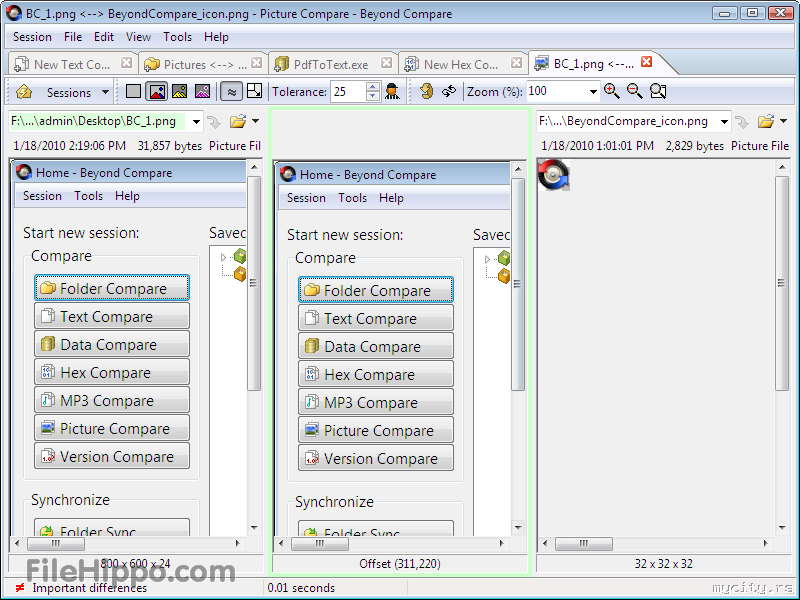Image resolution: width=800 pixels, height=600 pixels.
Task: Click the Tolerance value field
Action: (348, 92)
